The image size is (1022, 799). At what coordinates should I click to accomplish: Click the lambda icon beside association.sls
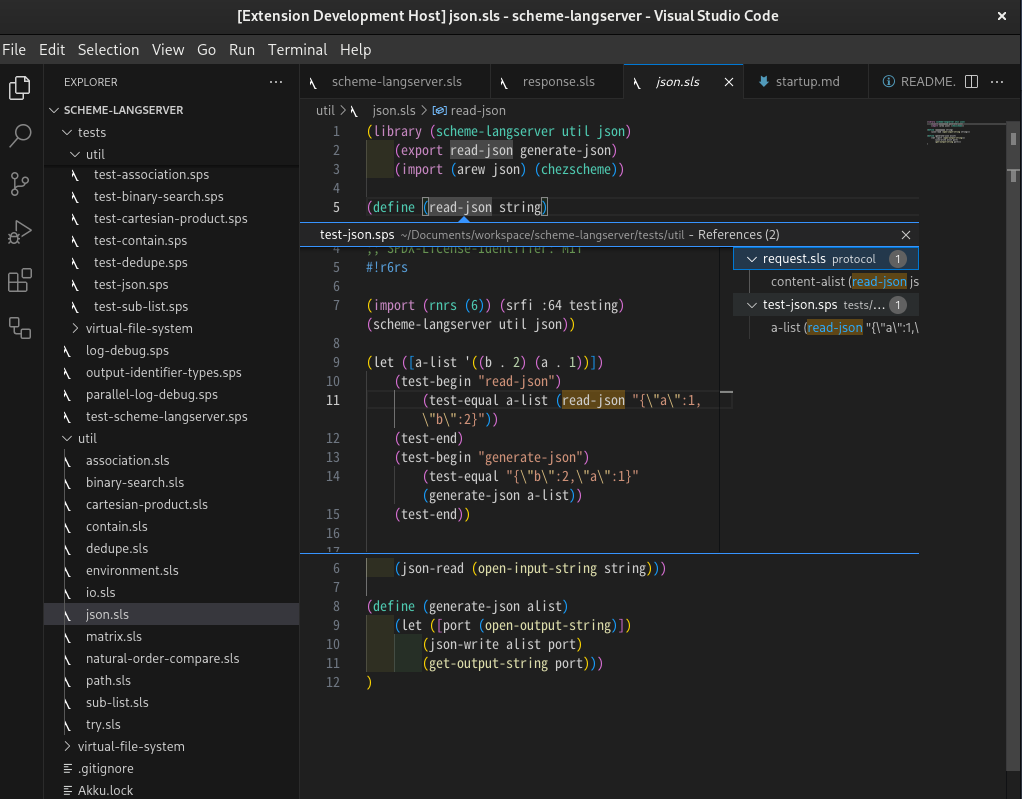pyautogui.click(x=67, y=461)
